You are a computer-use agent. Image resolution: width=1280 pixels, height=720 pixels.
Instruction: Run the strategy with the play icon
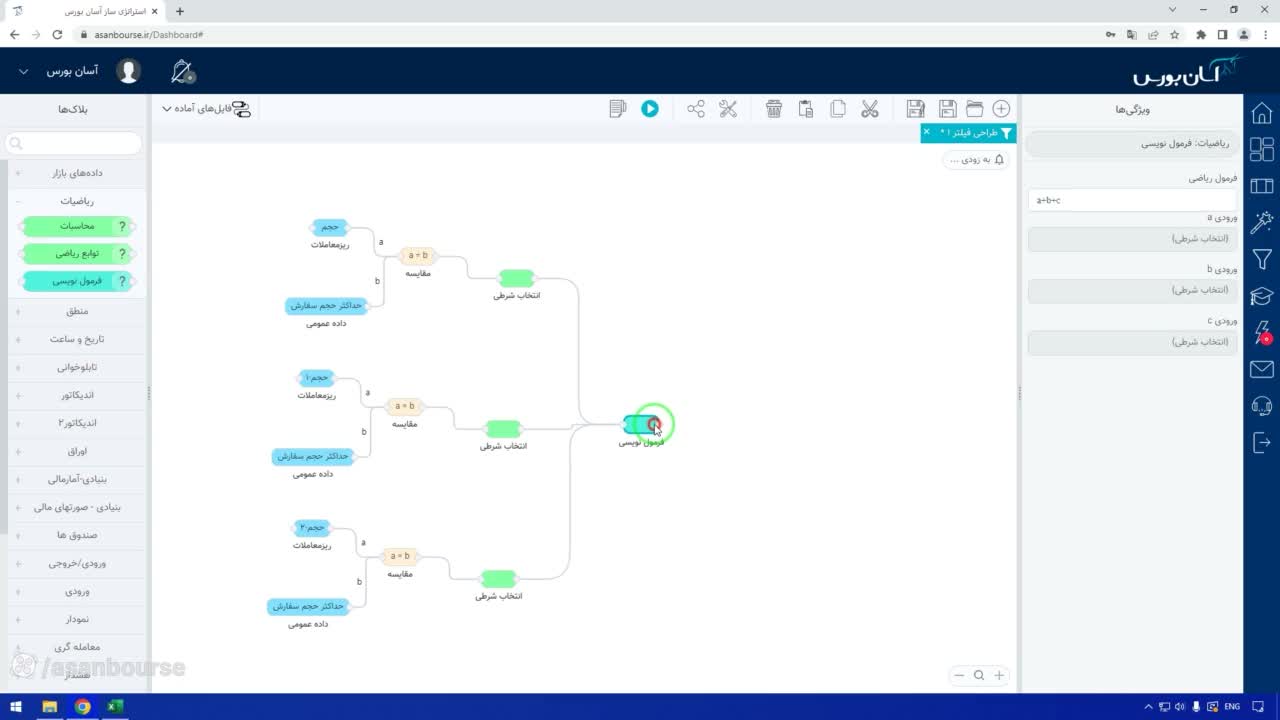click(x=650, y=109)
